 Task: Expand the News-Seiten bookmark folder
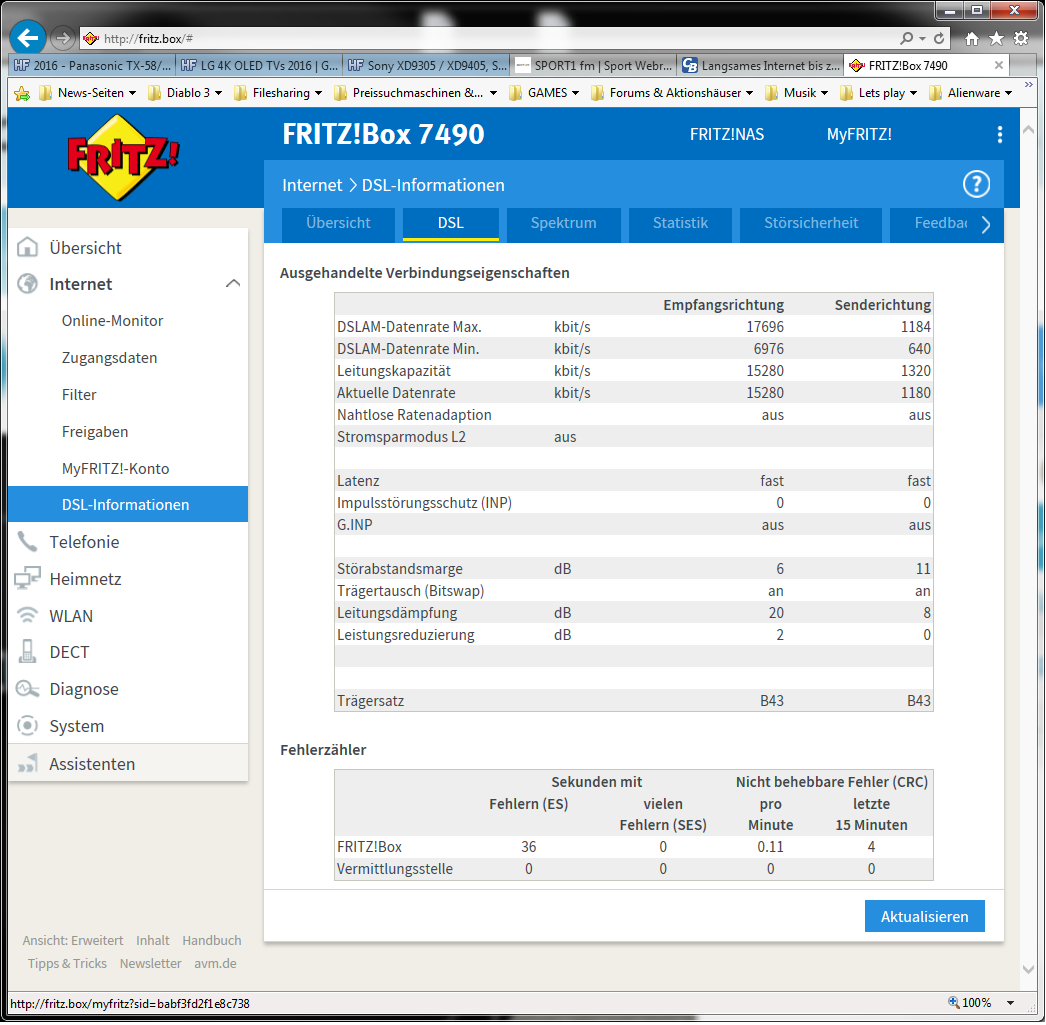click(87, 93)
